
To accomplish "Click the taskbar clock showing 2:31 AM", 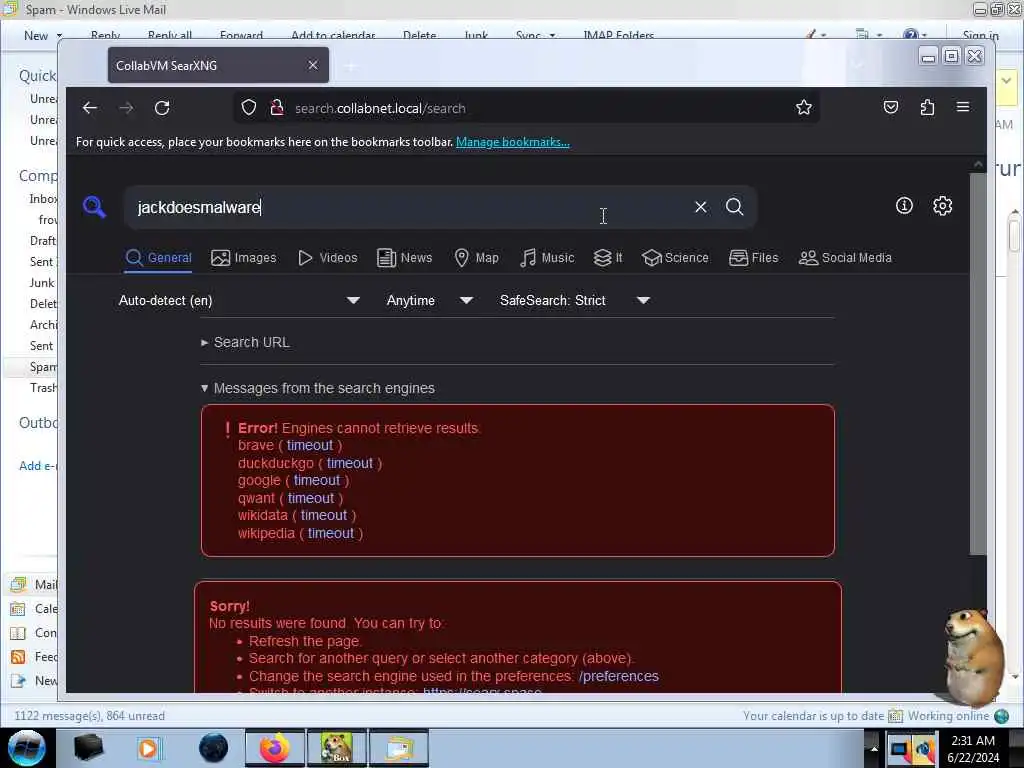I will [973, 749].
